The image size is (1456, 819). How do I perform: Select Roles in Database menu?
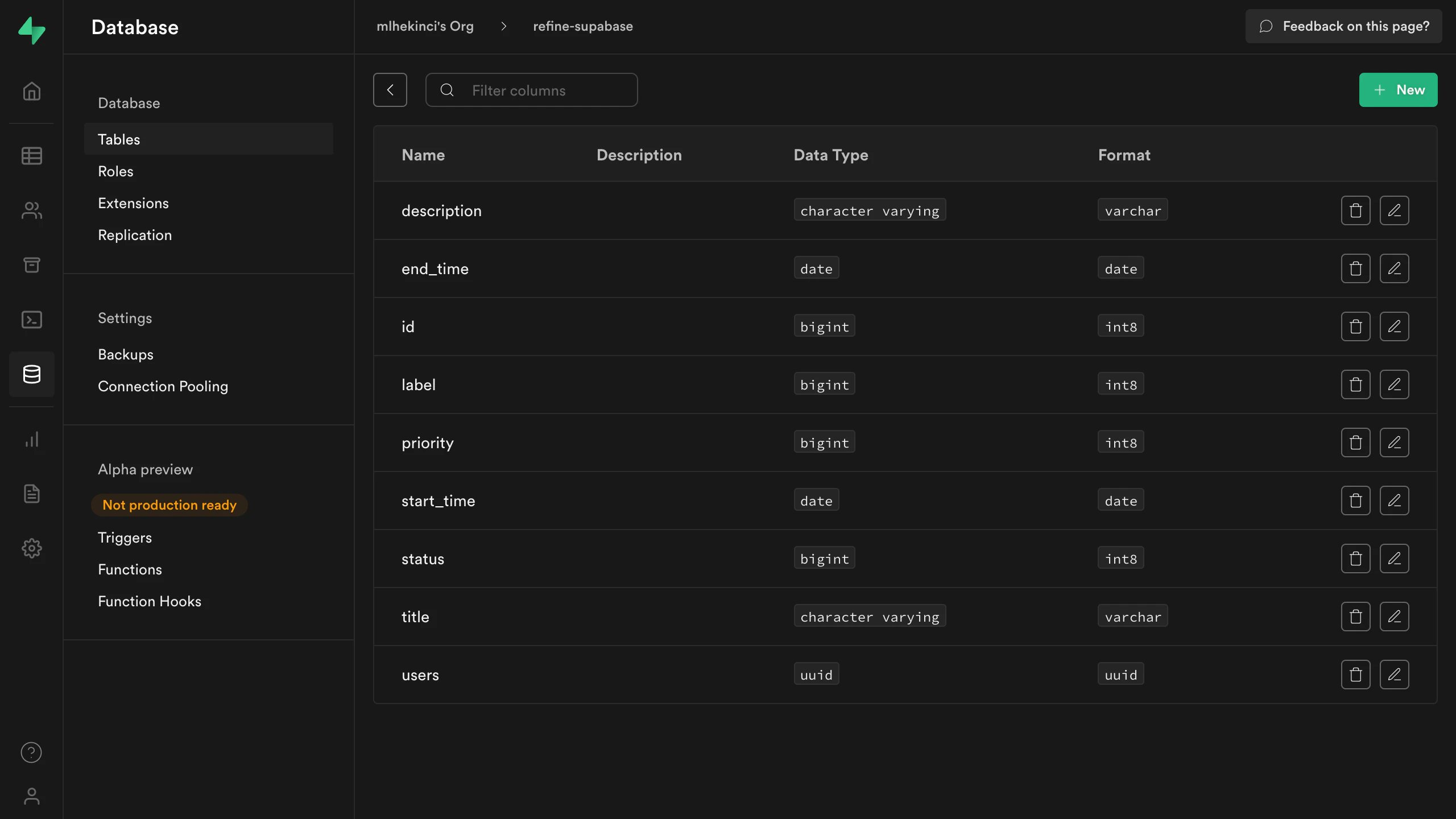115,171
